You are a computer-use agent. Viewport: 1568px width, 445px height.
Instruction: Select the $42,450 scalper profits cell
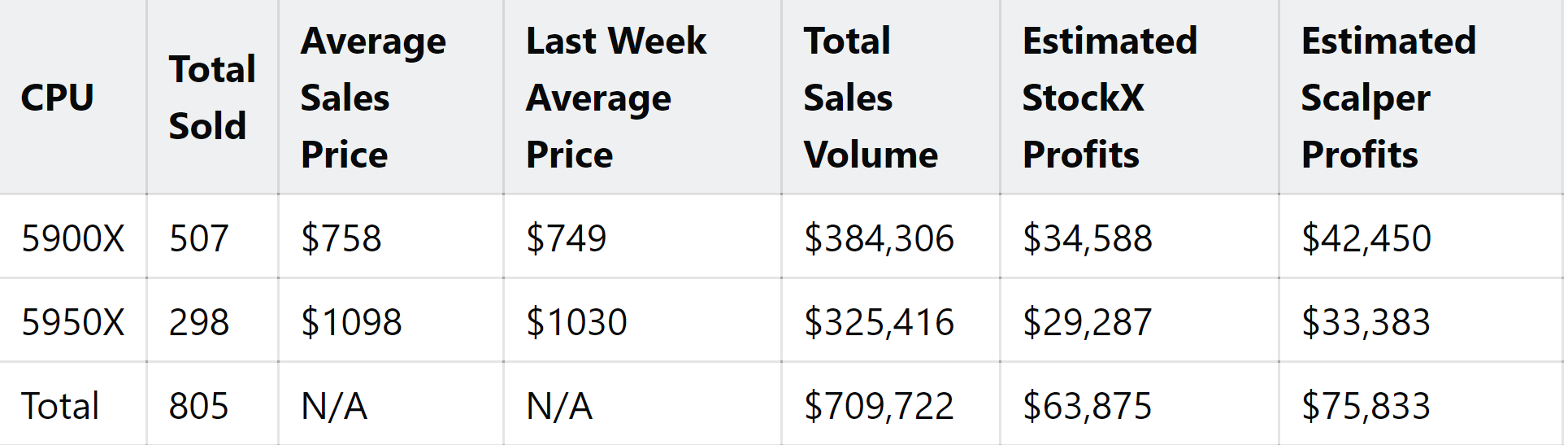(1366, 238)
